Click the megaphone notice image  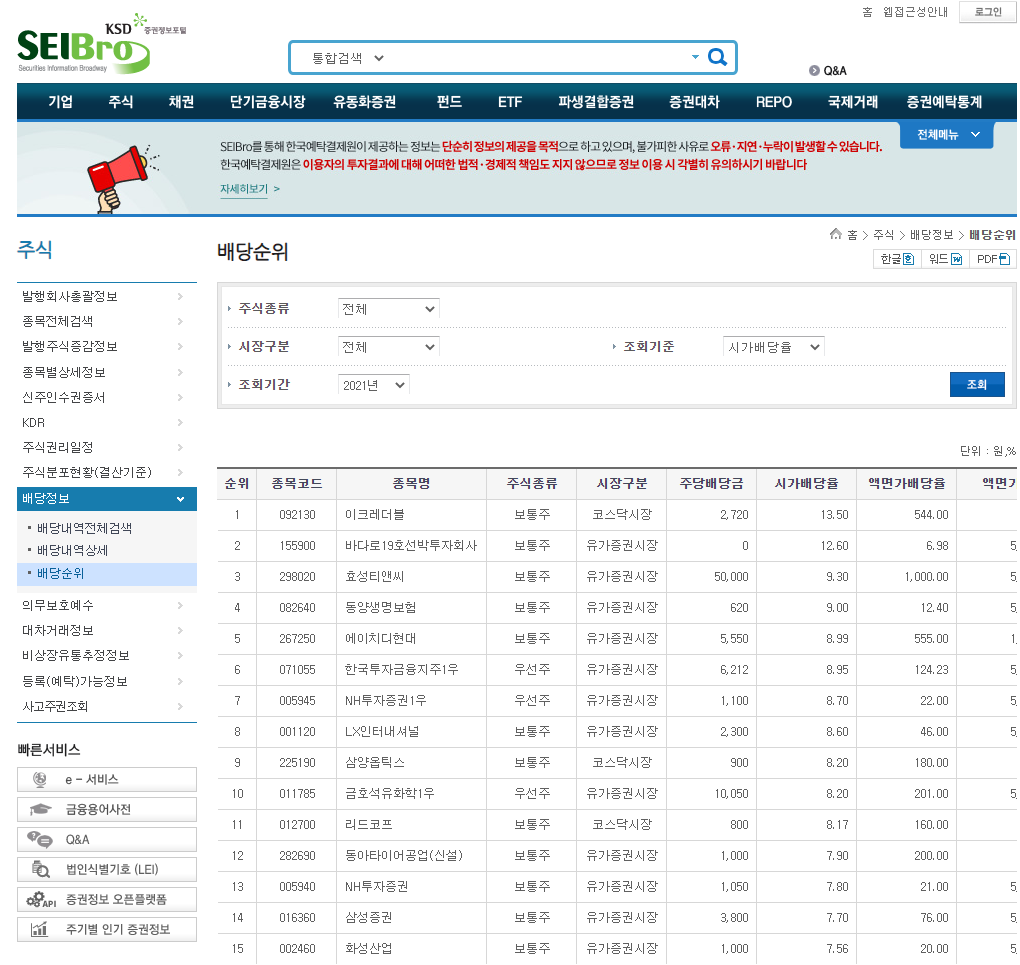click(124, 179)
